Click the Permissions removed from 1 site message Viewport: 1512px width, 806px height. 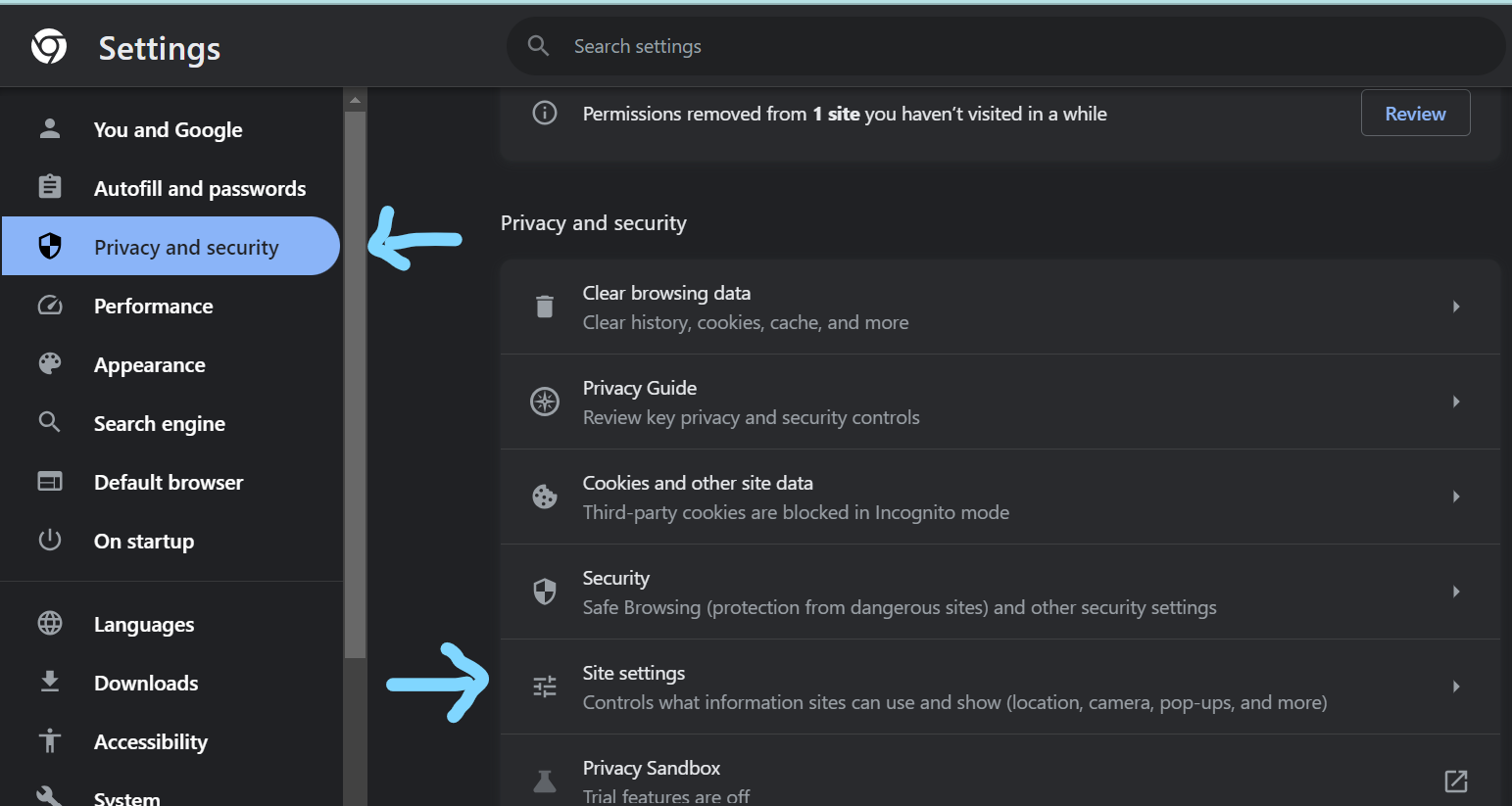(845, 114)
